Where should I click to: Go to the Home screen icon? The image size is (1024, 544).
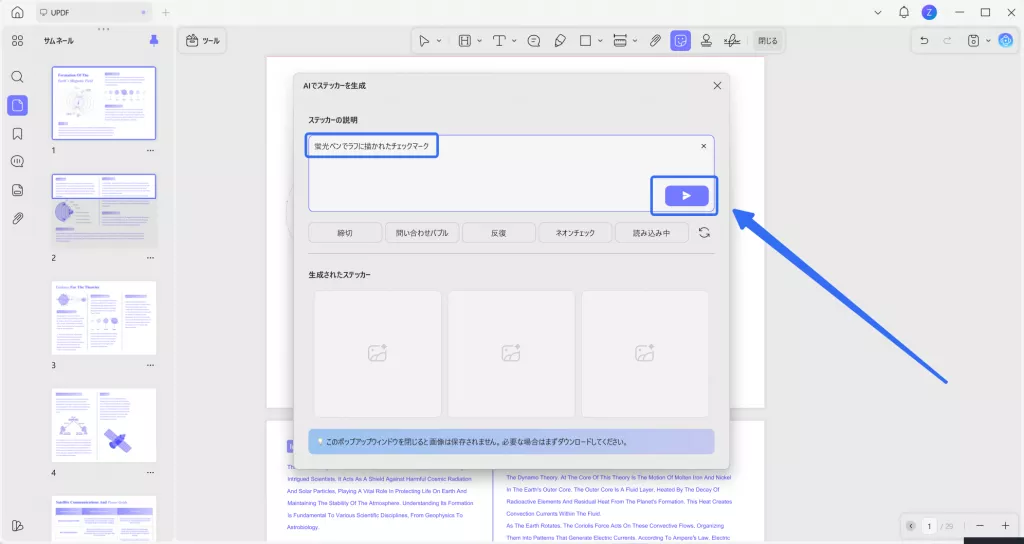pos(18,12)
